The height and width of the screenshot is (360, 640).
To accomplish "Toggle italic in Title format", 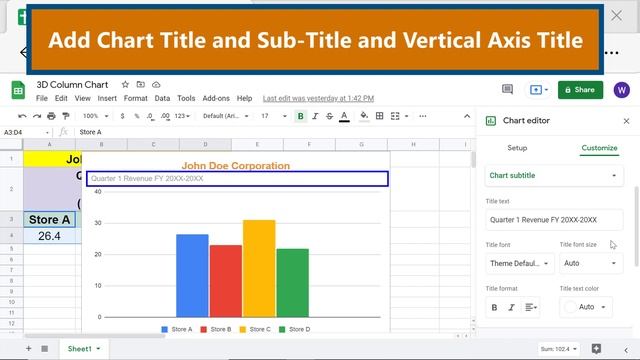I will pos(511,307).
